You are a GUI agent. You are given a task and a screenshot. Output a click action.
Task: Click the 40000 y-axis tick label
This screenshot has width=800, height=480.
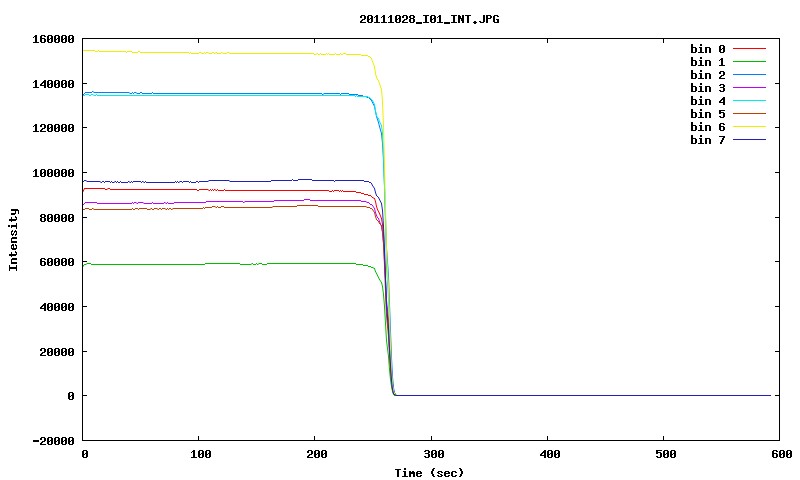click(x=57, y=307)
